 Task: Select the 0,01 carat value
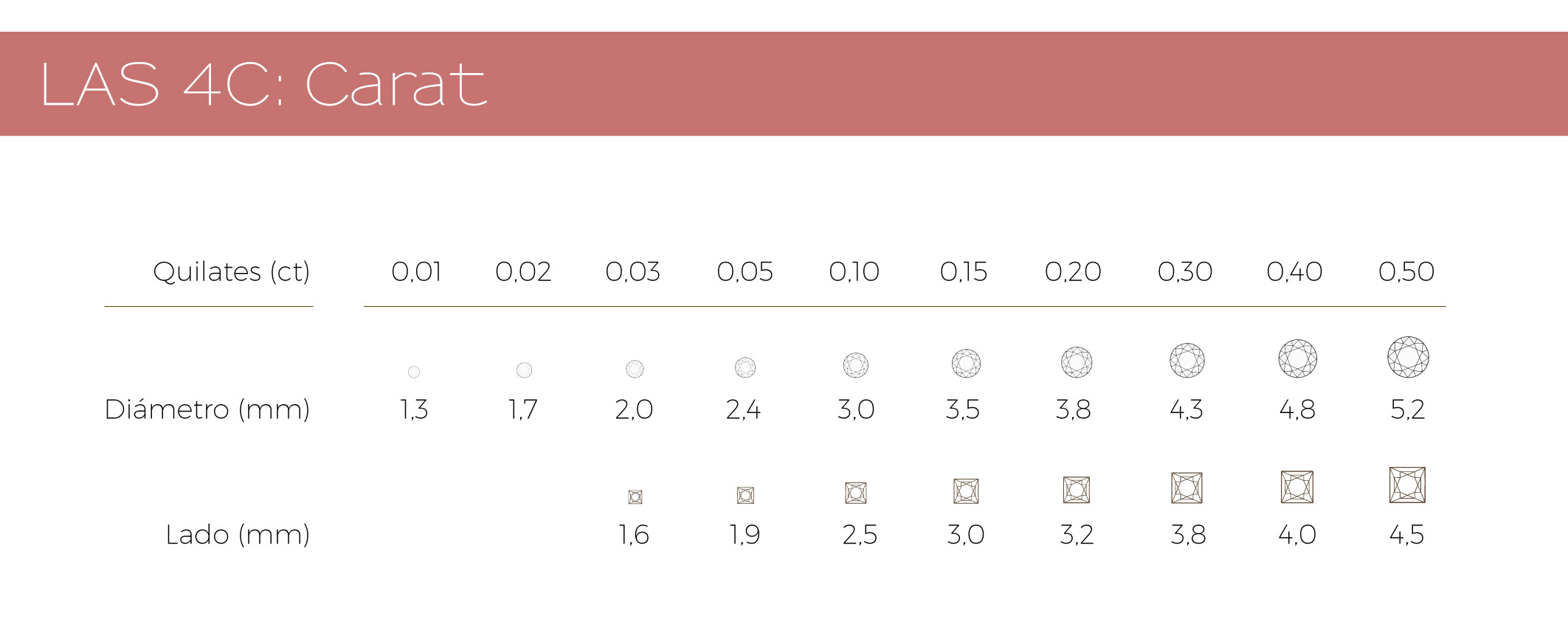tap(416, 271)
